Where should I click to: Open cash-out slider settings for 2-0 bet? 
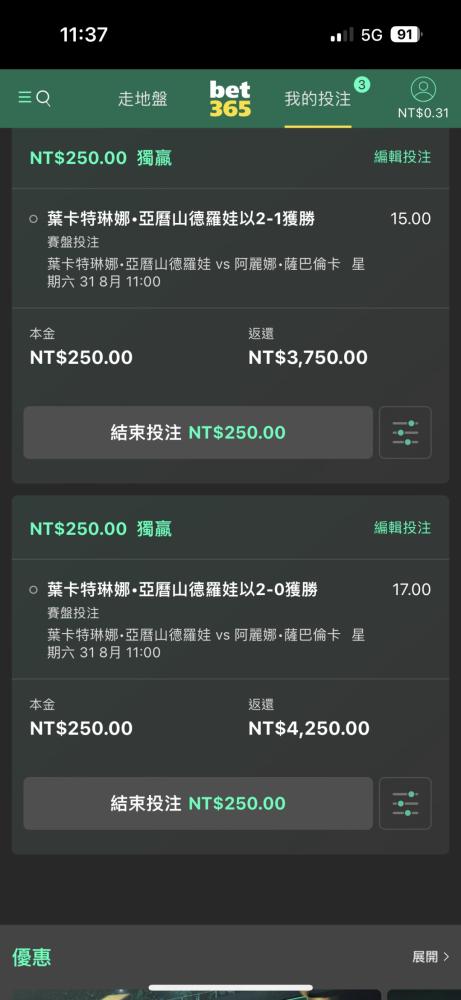coord(405,804)
